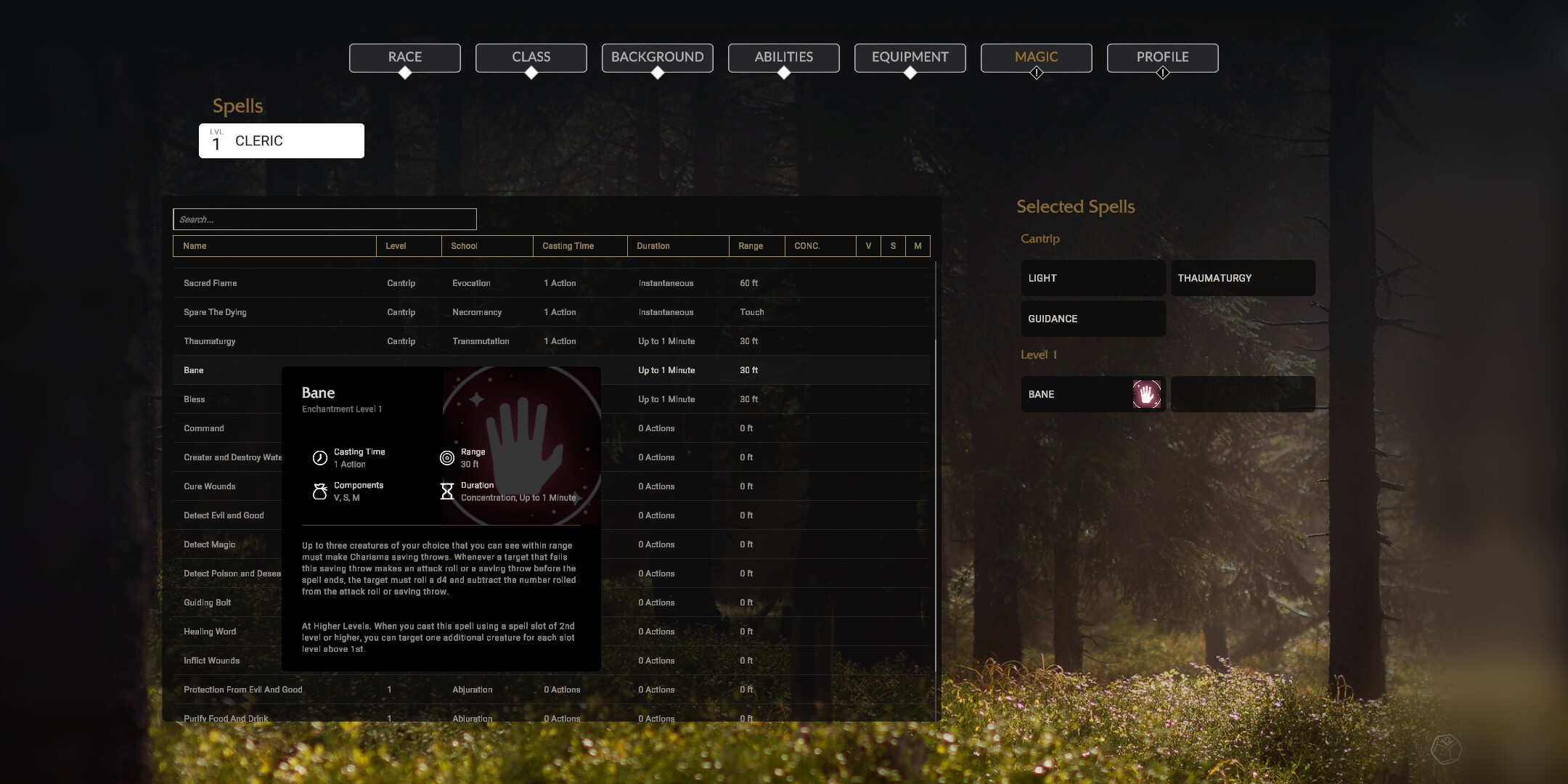Viewport: 1568px width, 784px height.
Task: Click the Duration hourglass icon
Action: (x=447, y=491)
